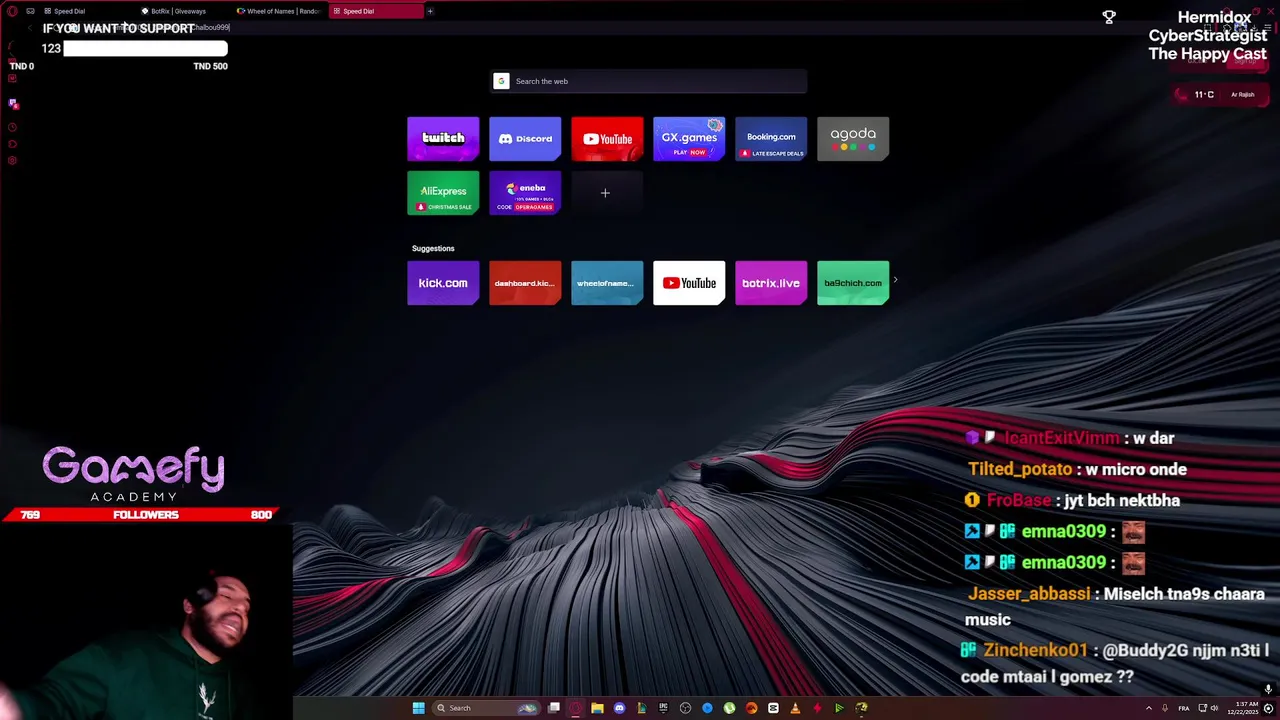Click the microphone tray icon
Image resolution: width=1280 pixels, height=720 pixels.
[x=1165, y=708]
